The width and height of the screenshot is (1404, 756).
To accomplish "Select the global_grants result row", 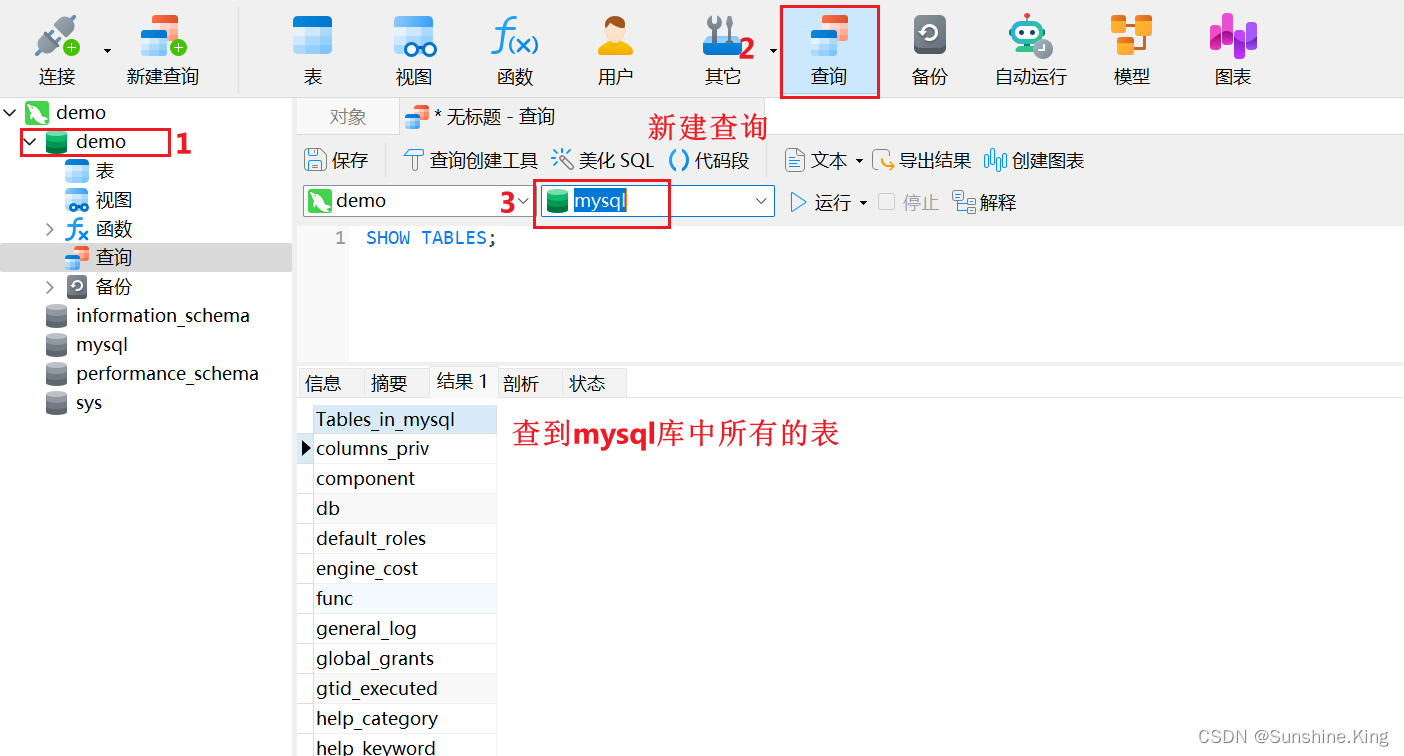I will 405,659.
